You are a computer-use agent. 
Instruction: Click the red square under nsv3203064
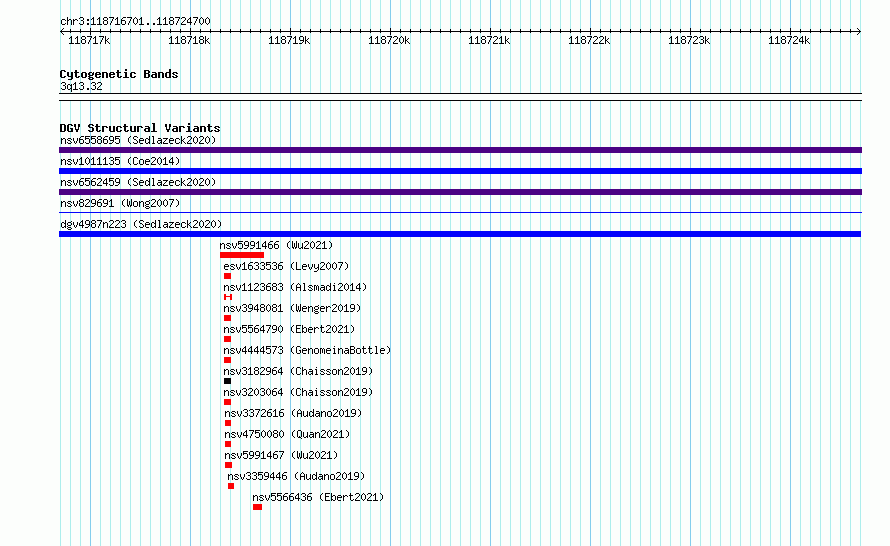(x=227, y=402)
